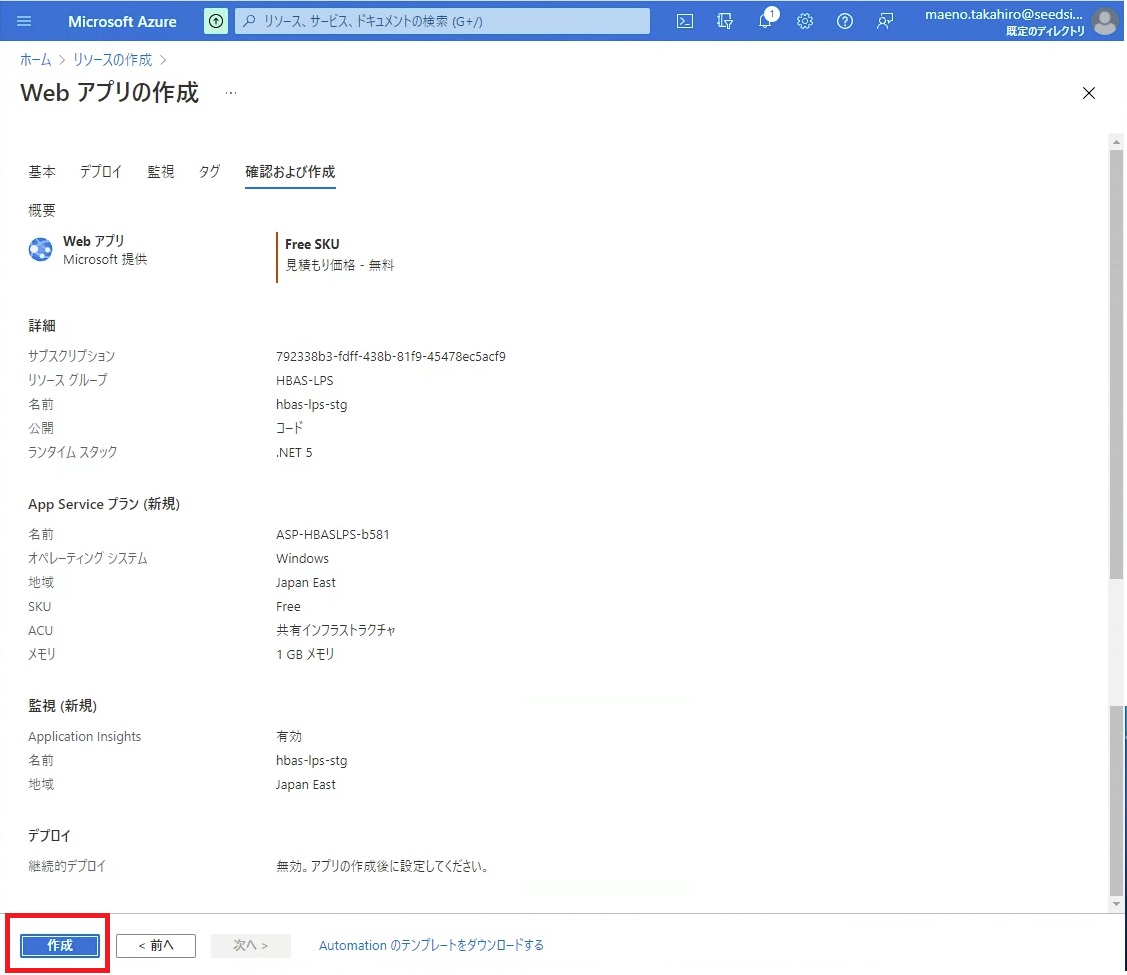This screenshot has width=1127, height=975.
Task: Open the ellipsis menu beside the page title
Action: (231, 93)
